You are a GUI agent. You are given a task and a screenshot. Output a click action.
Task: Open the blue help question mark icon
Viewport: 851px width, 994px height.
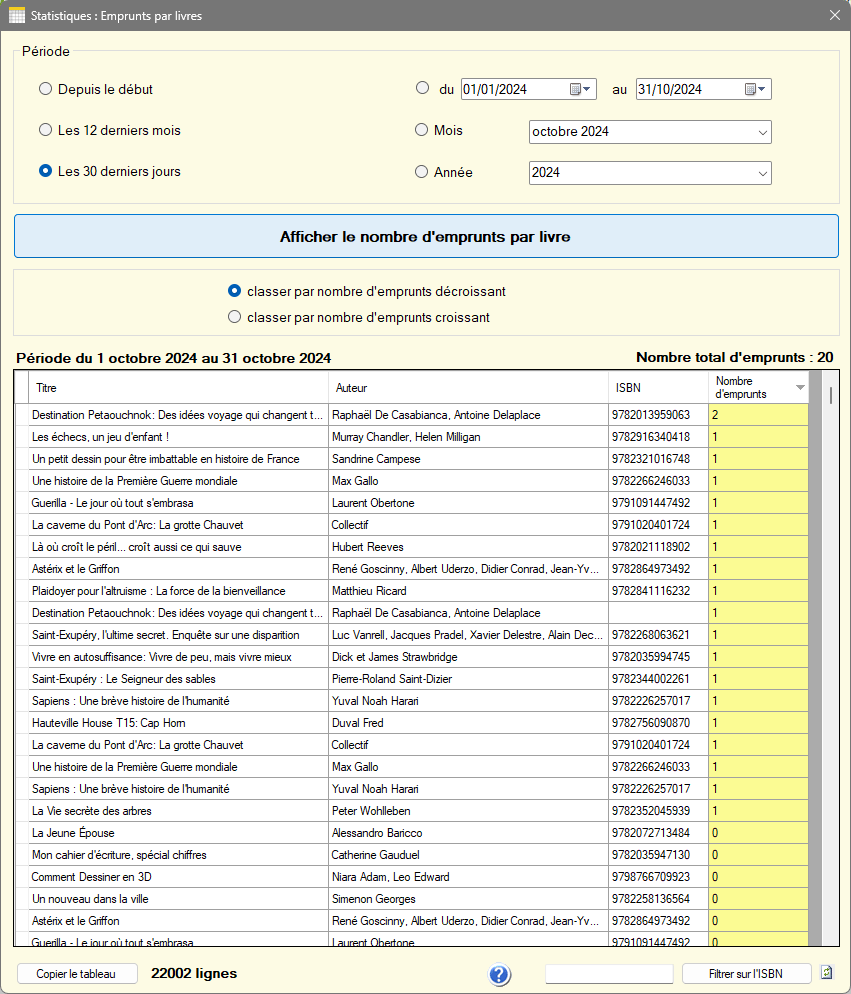tap(499, 974)
